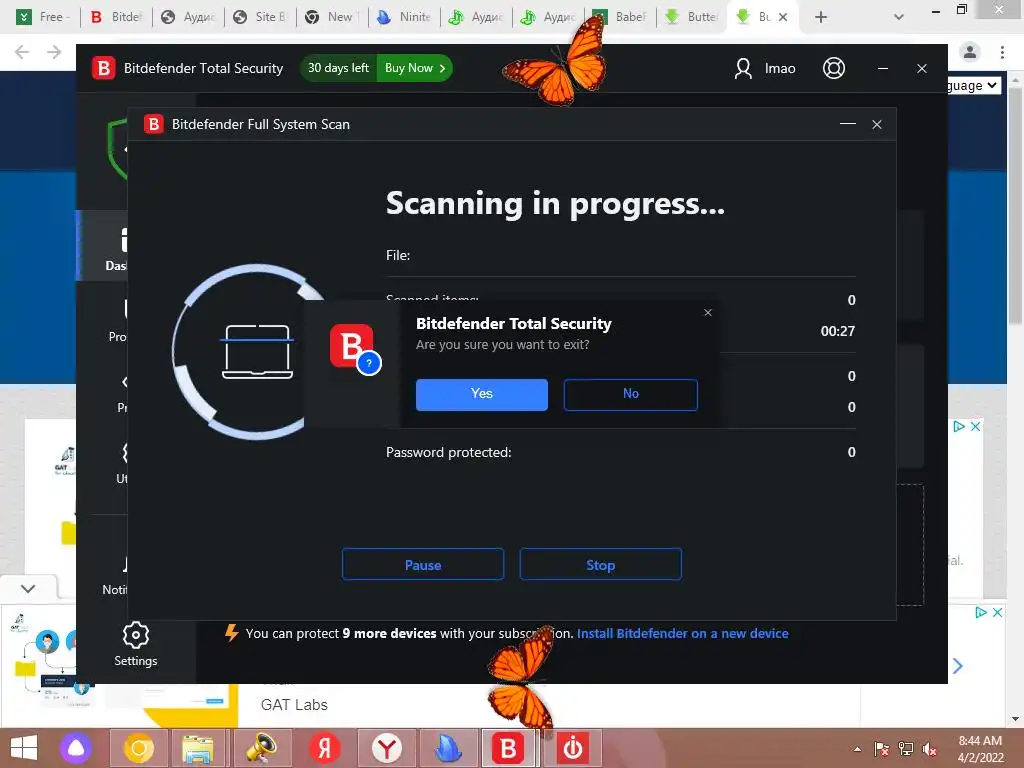This screenshot has width=1024, height=768.
Task: Switch to the BabeF browser tab
Action: (x=620, y=17)
